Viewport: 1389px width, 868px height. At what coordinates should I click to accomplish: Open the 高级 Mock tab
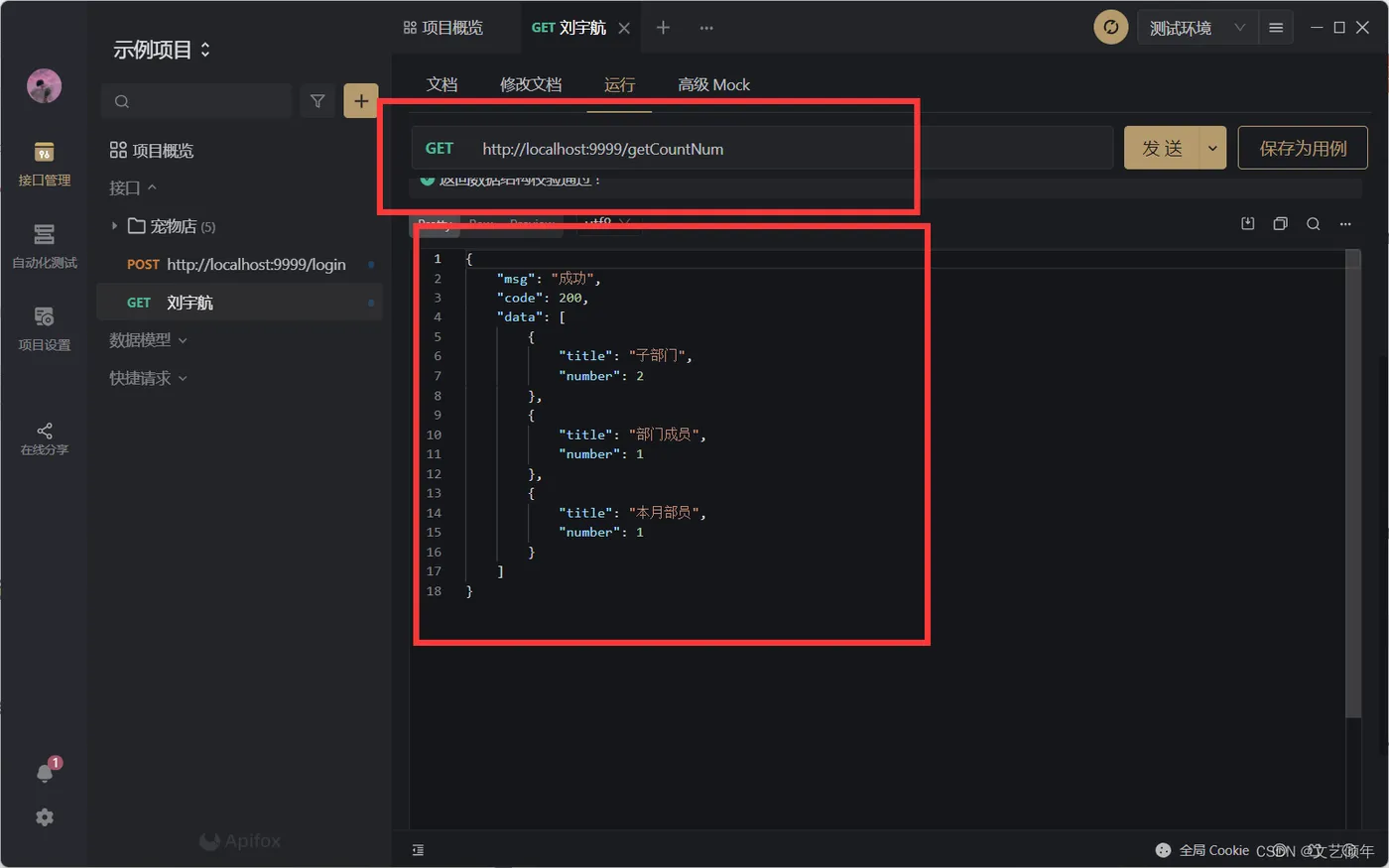713,84
